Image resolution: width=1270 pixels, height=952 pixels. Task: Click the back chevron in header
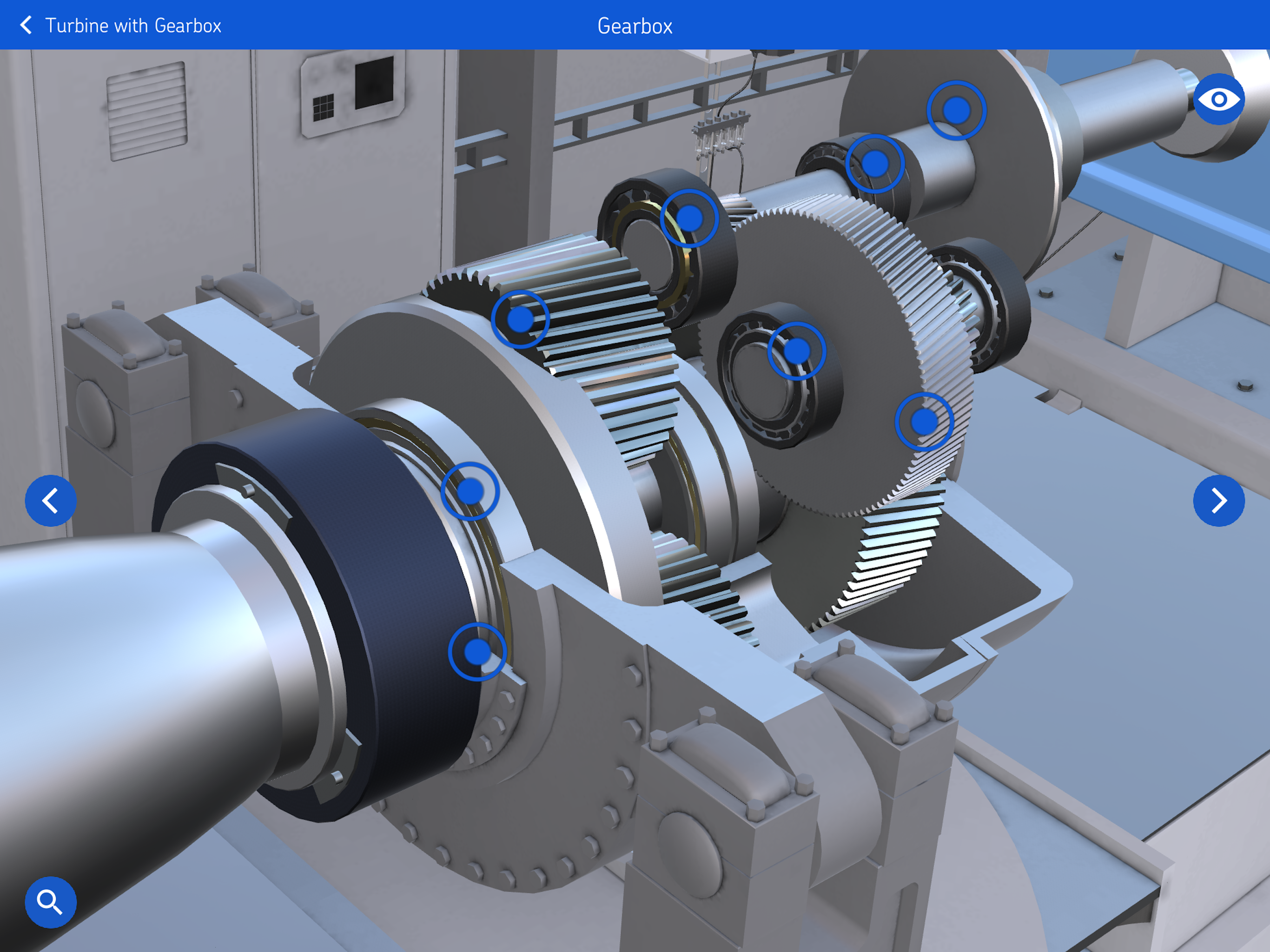pos(26,25)
